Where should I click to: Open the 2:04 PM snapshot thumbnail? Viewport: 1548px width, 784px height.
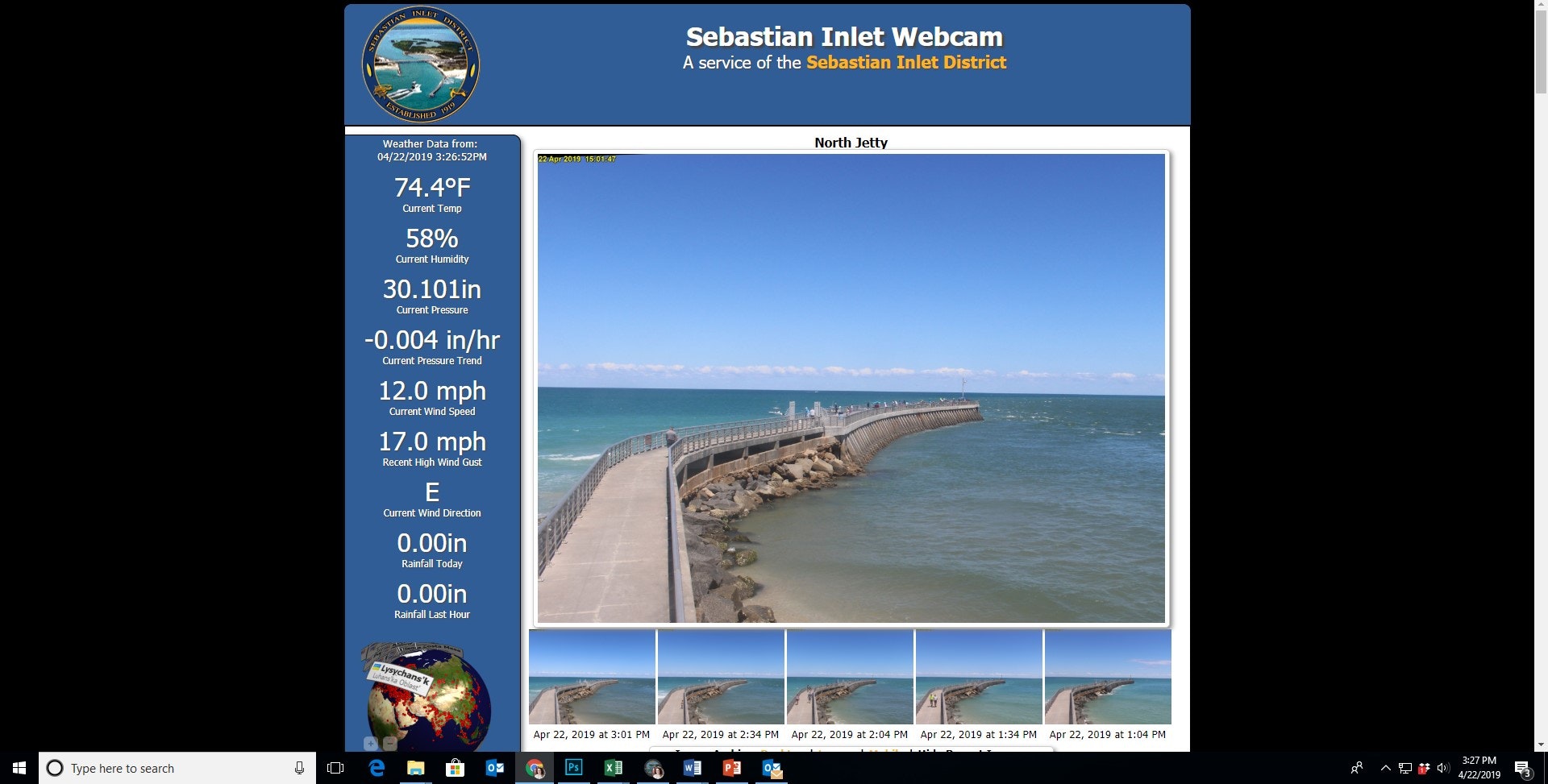coord(850,677)
